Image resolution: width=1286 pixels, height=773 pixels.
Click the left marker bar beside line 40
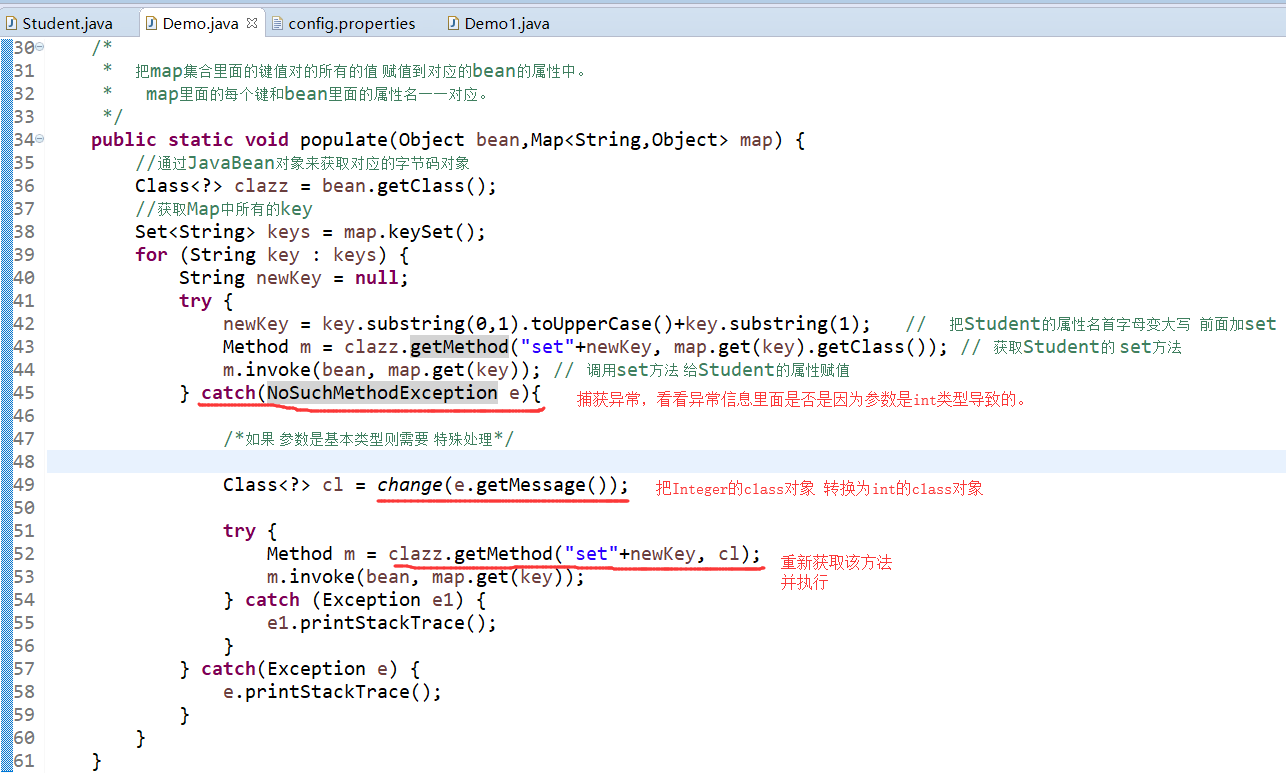point(6,278)
